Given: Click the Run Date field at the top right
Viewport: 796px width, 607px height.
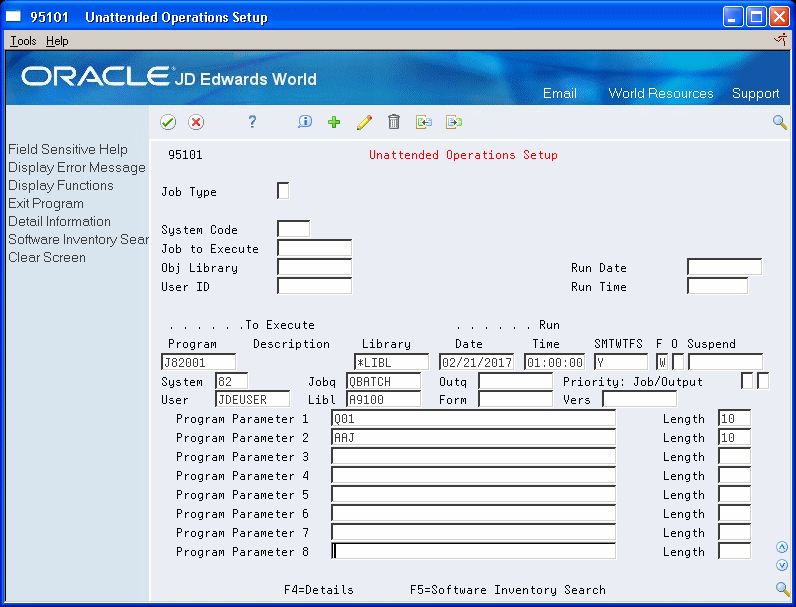Looking at the screenshot, I should [x=724, y=267].
